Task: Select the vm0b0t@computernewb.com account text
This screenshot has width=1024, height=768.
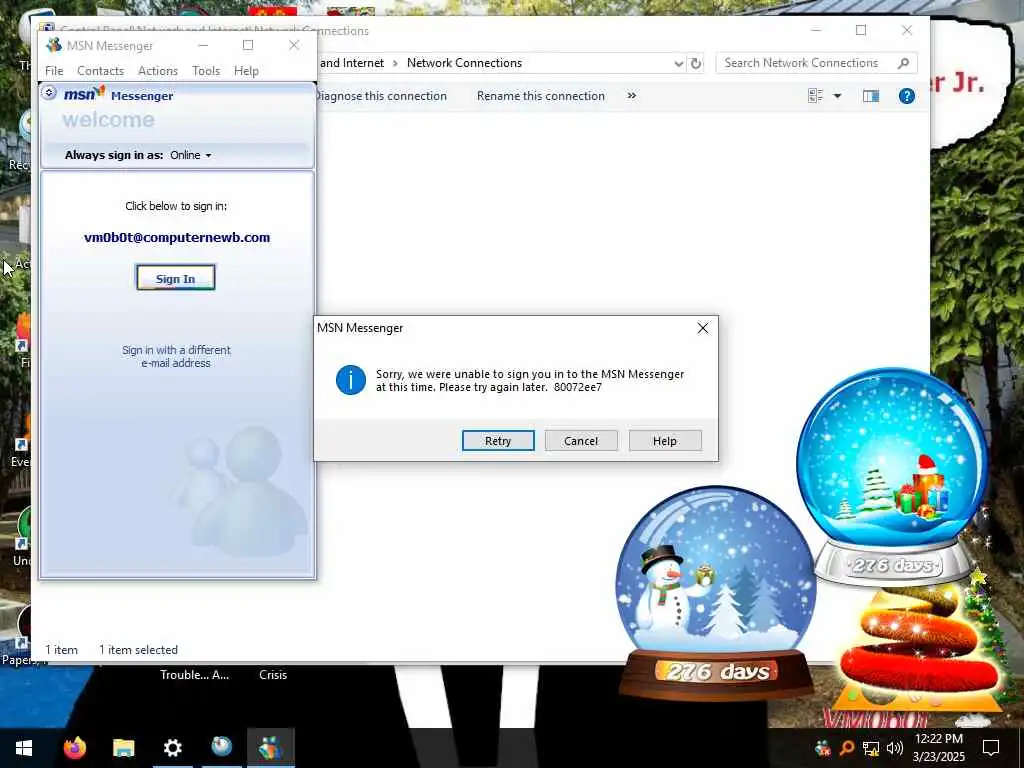Action: 177,238
